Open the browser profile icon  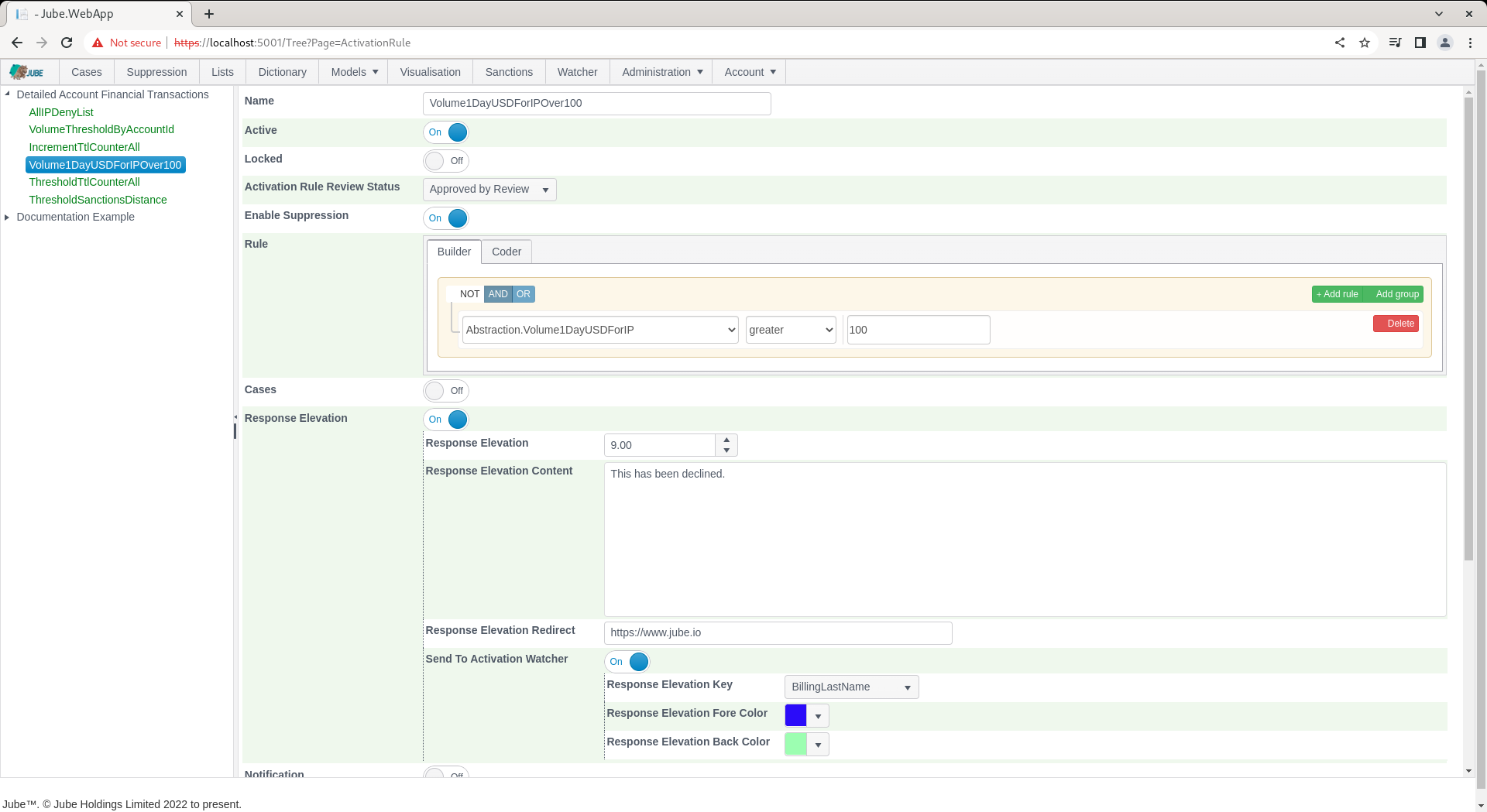(x=1445, y=43)
